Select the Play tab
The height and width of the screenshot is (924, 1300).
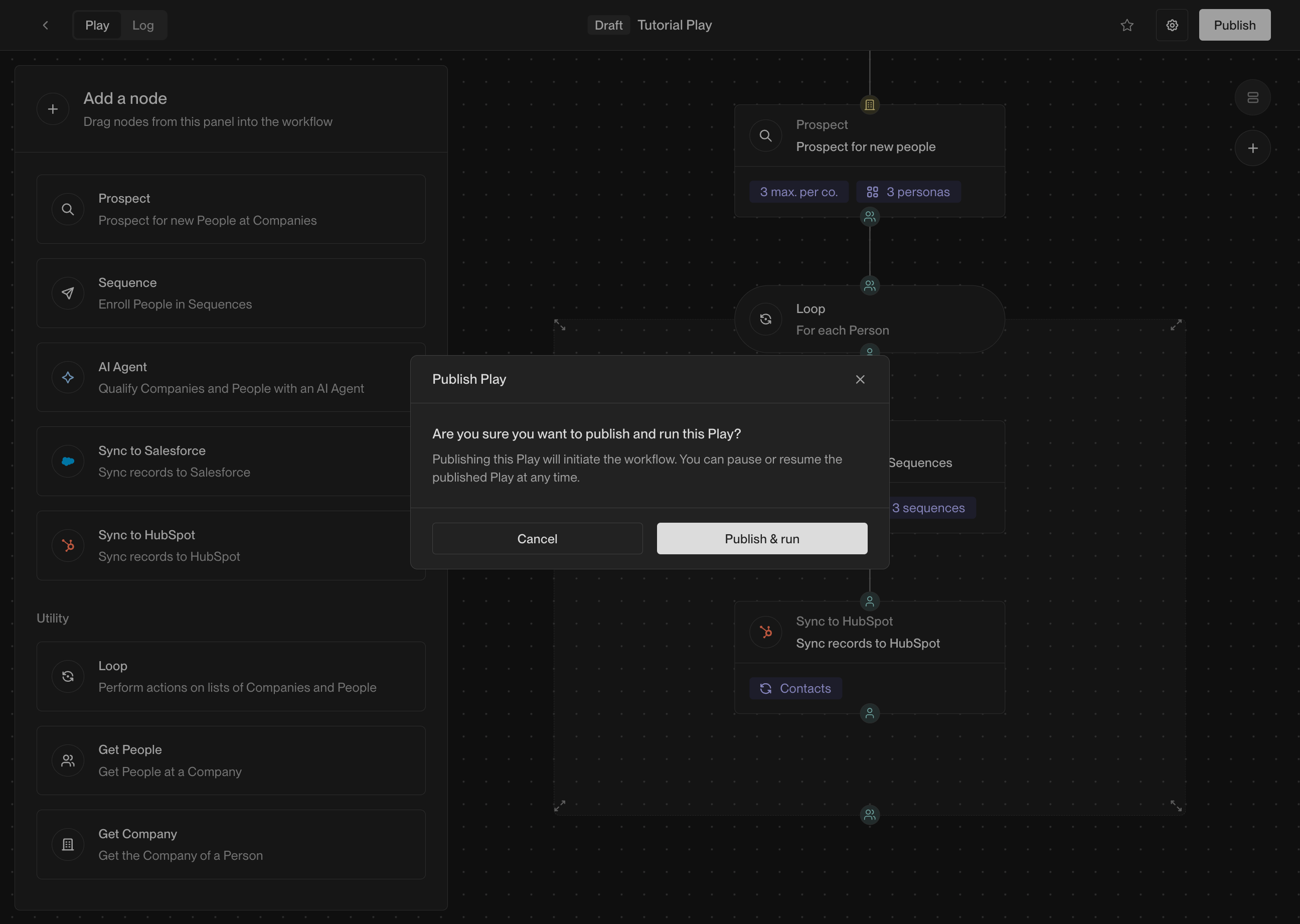click(x=97, y=25)
